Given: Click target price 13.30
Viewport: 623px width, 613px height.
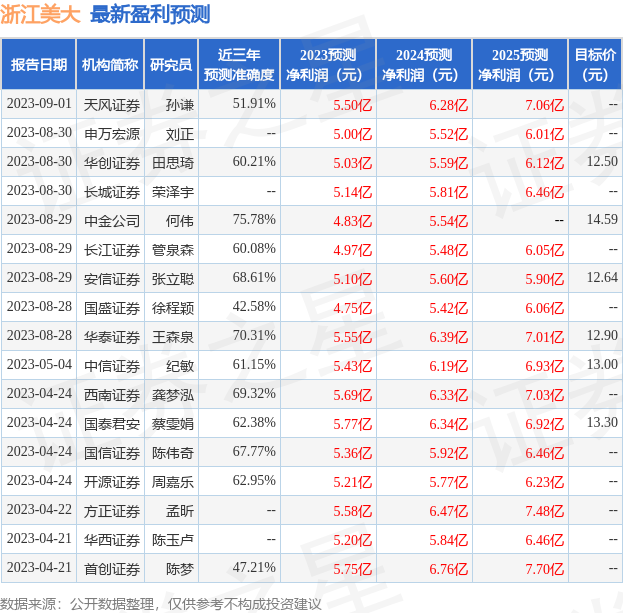Looking at the screenshot, I should pos(602,423).
